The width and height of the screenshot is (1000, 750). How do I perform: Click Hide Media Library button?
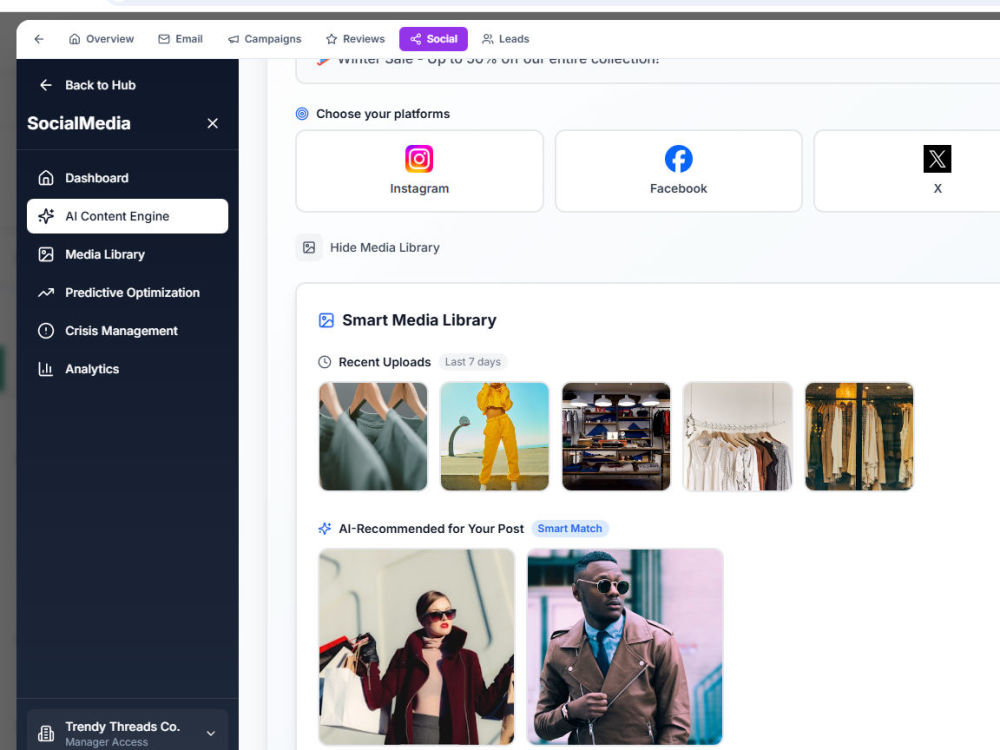[369, 247]
